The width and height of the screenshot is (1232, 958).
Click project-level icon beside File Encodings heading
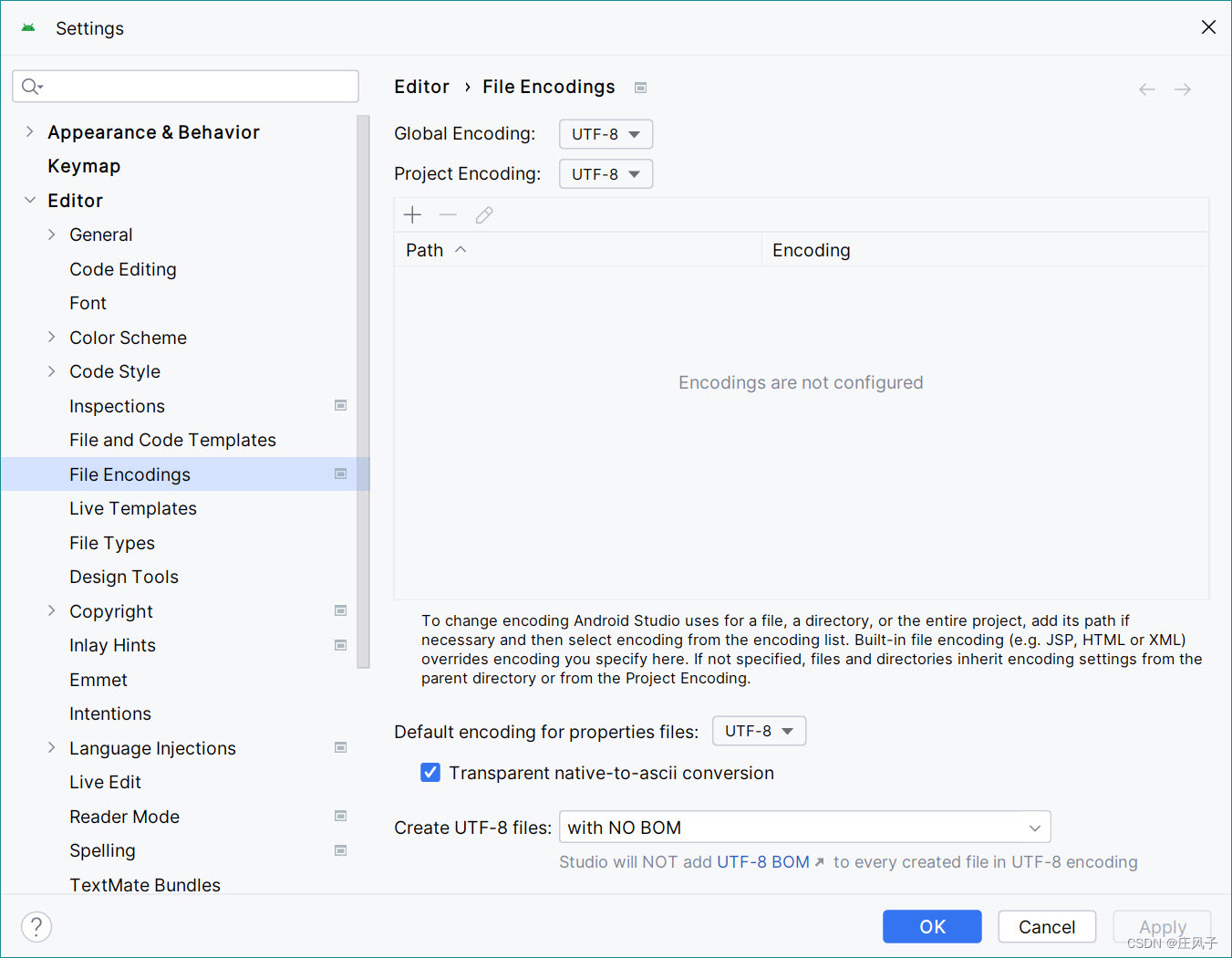641,88
